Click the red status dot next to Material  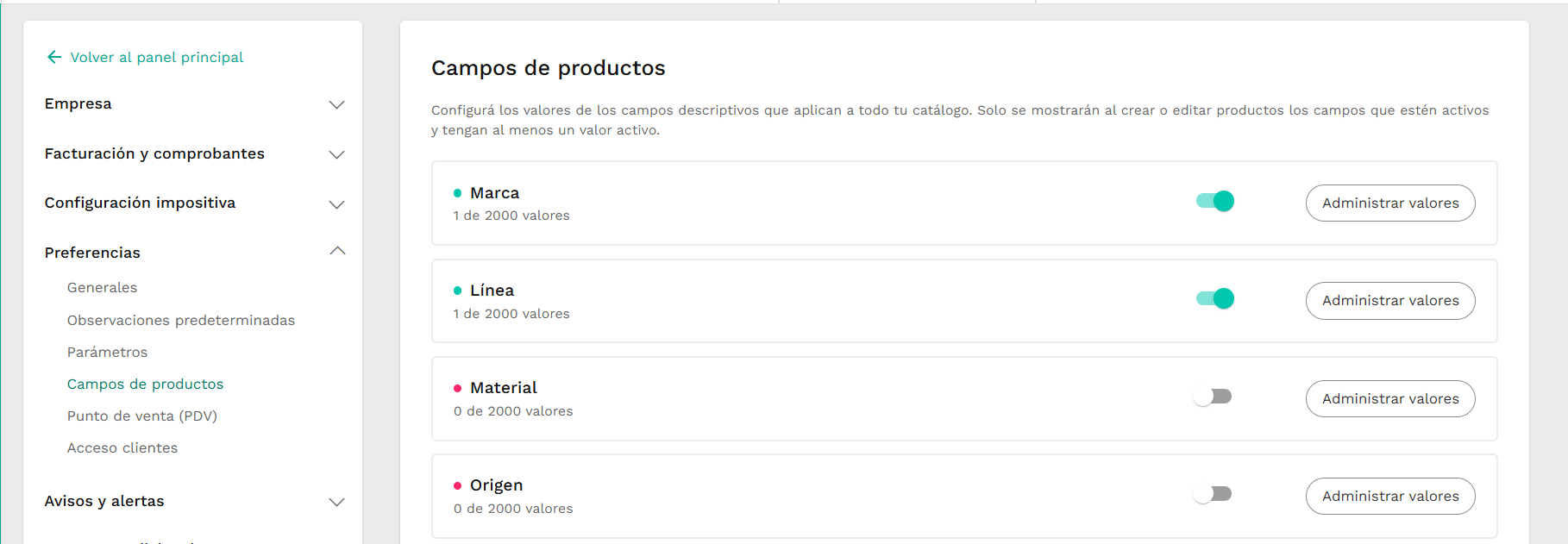[457, 388]
